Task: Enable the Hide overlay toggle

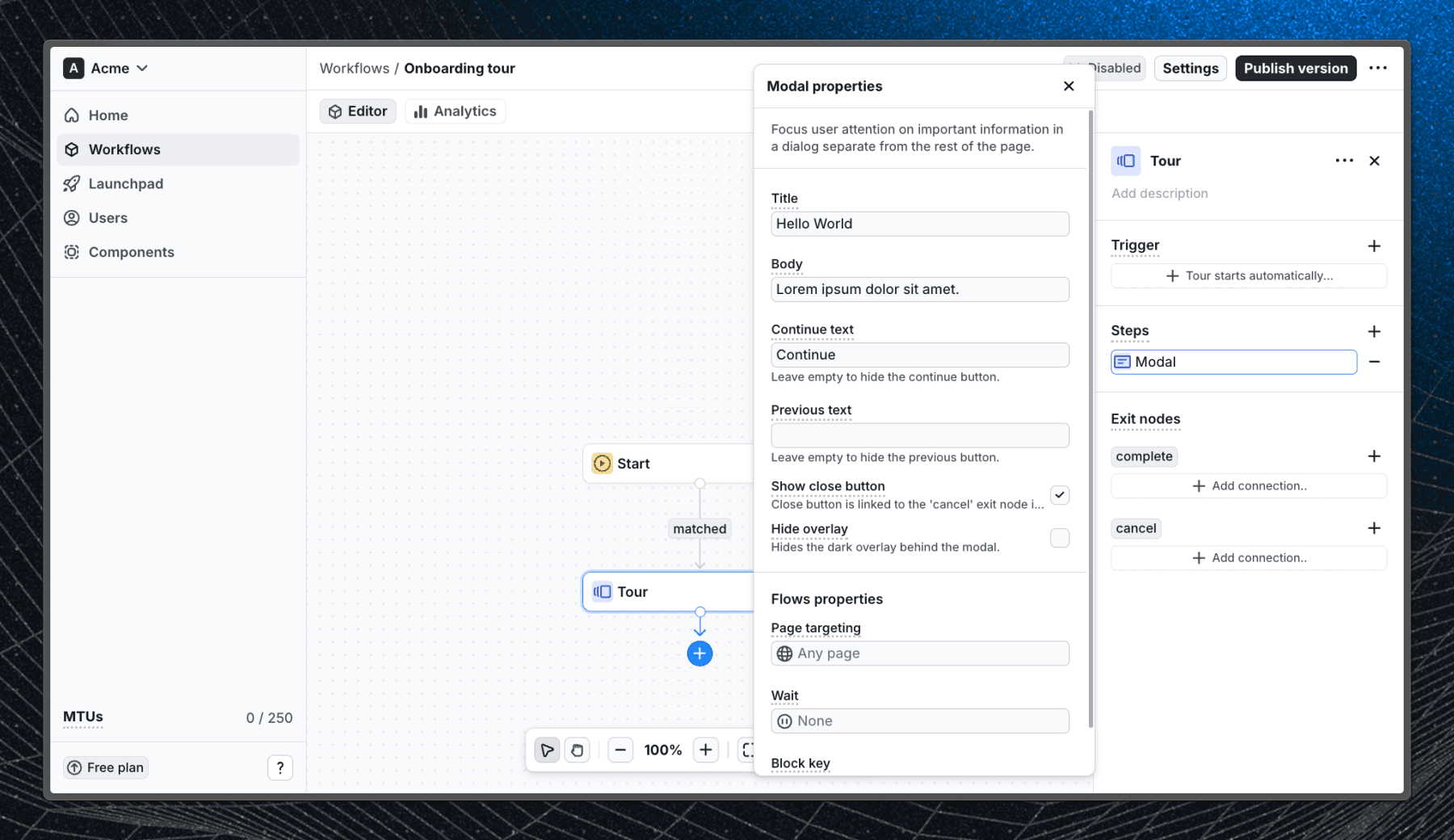Action: coord(1060,538)
